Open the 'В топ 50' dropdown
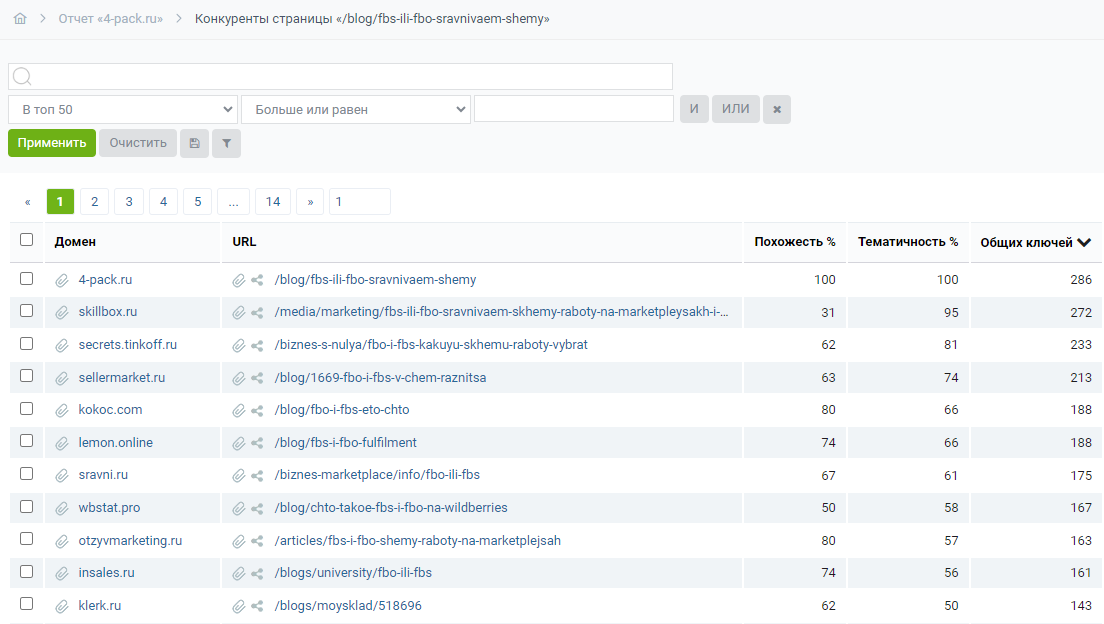 point(123,109)
